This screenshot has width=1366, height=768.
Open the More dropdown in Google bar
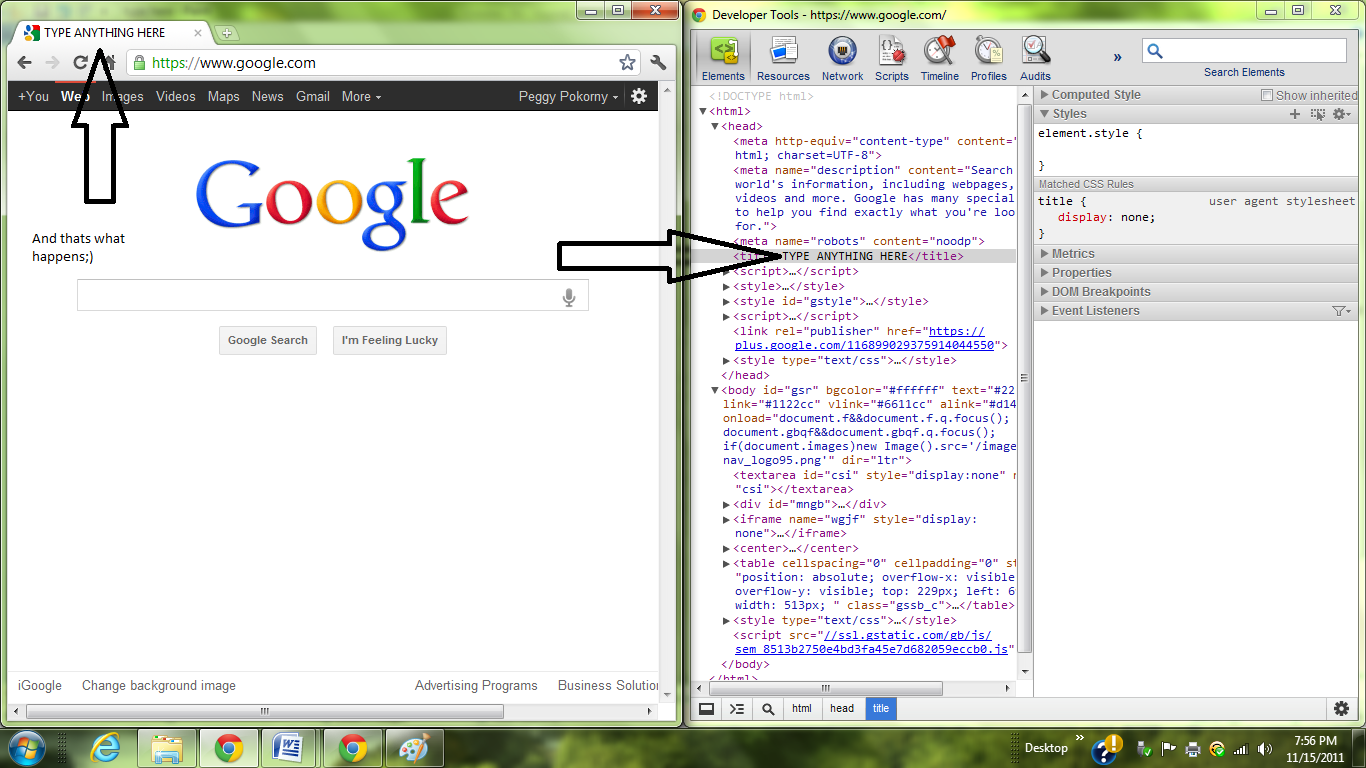361,97
